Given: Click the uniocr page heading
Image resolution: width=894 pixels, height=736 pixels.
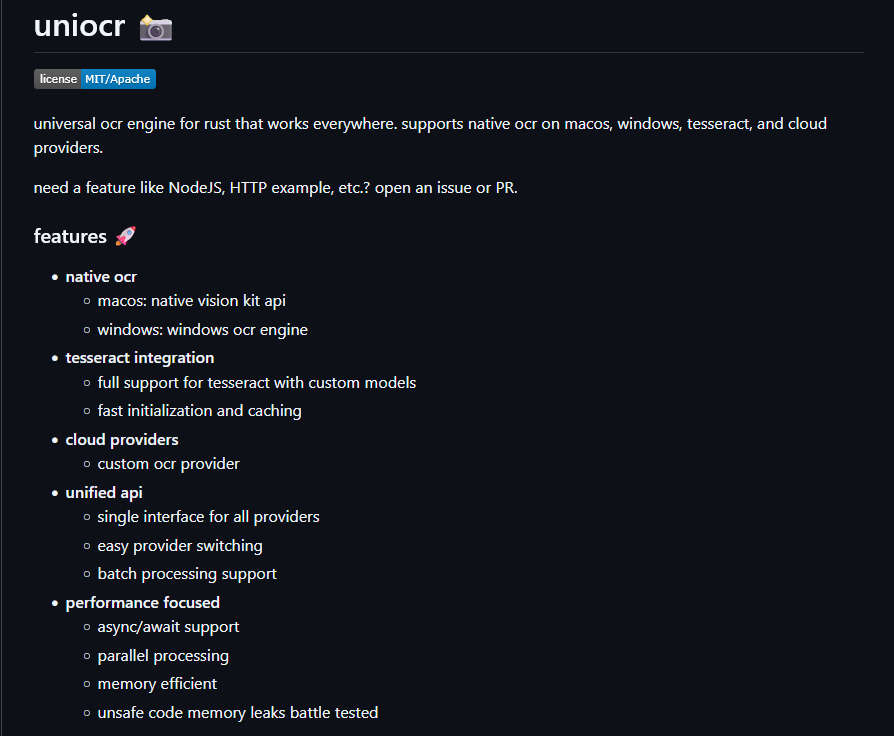Looking at the screenshot, I should tap(79, 26).
